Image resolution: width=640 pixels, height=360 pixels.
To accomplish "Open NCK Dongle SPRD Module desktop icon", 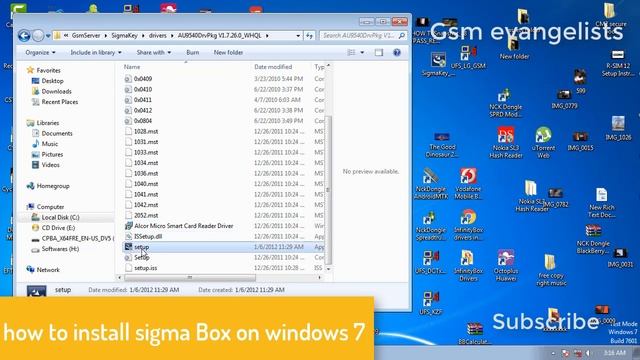I will pos(505,104).
